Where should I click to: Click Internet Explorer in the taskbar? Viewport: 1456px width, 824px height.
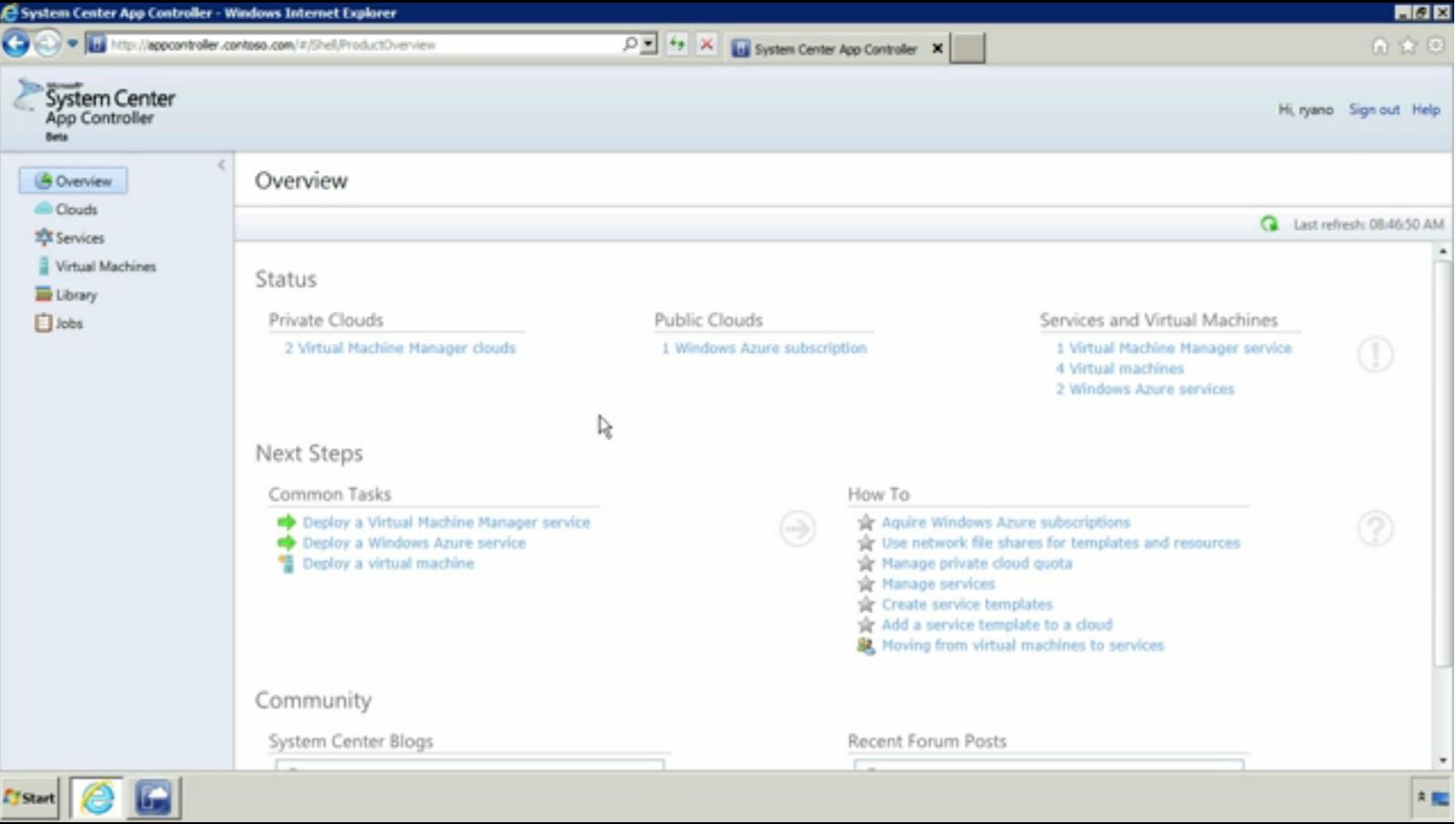click(x=96, y=799)
